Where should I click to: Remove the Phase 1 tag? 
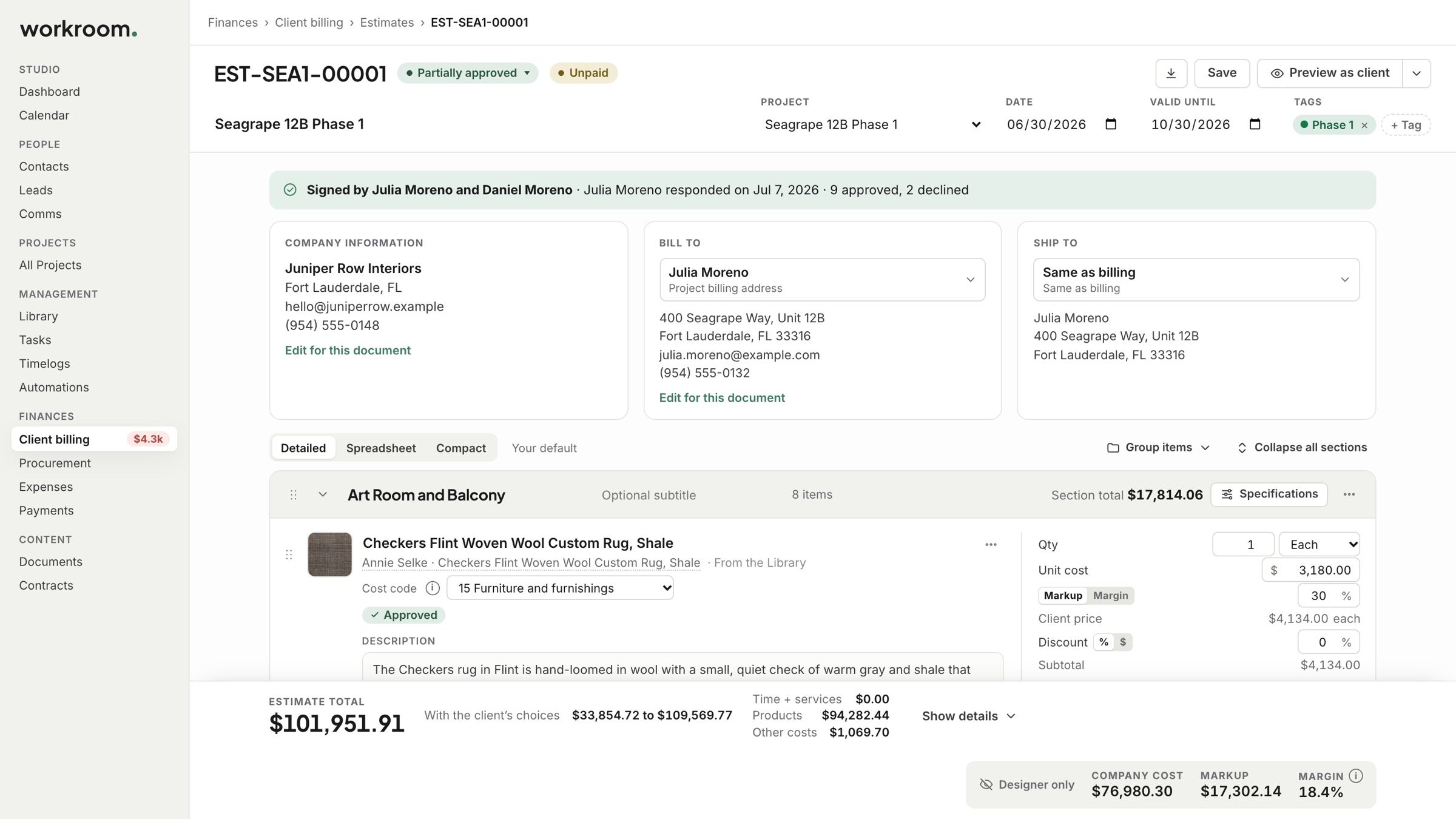pyautogui.click(x=1364, y=125)
